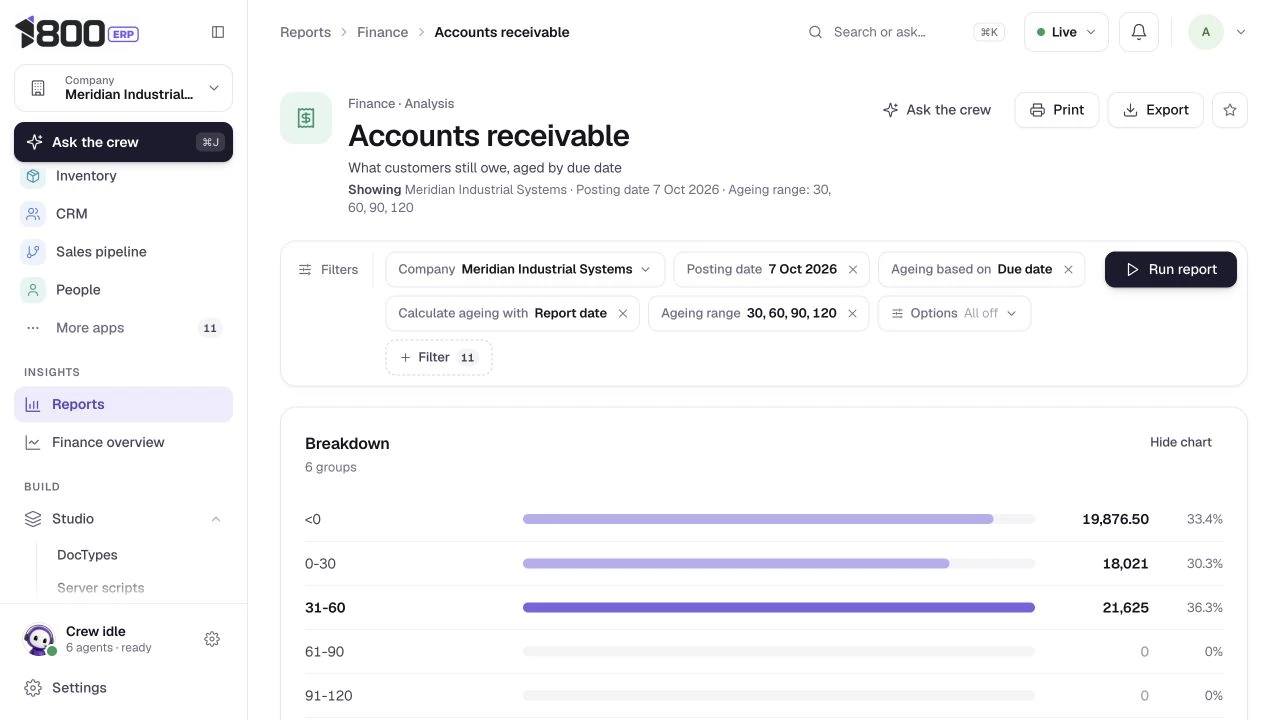
Task: Click the 31-60 ageing bar
Action: [779, 607]
